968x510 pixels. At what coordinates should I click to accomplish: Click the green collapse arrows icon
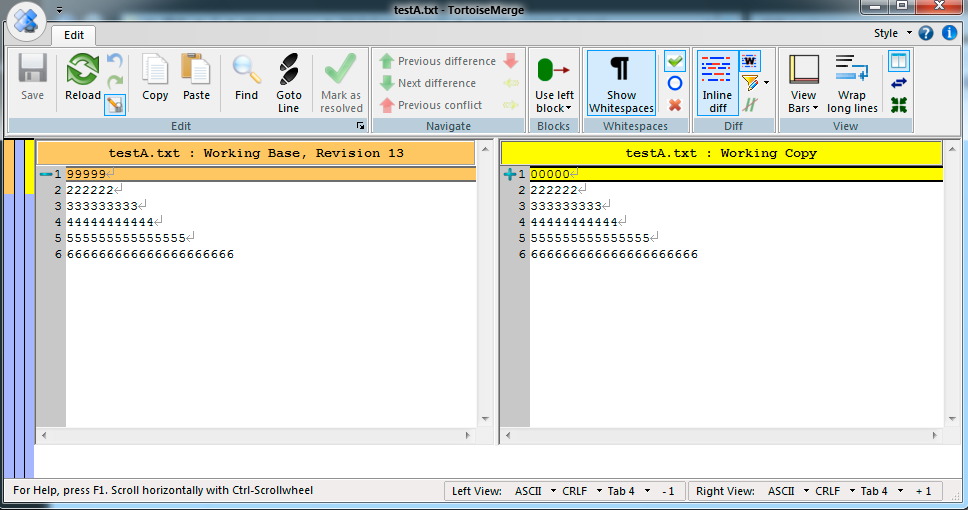(x=899, y=105)
